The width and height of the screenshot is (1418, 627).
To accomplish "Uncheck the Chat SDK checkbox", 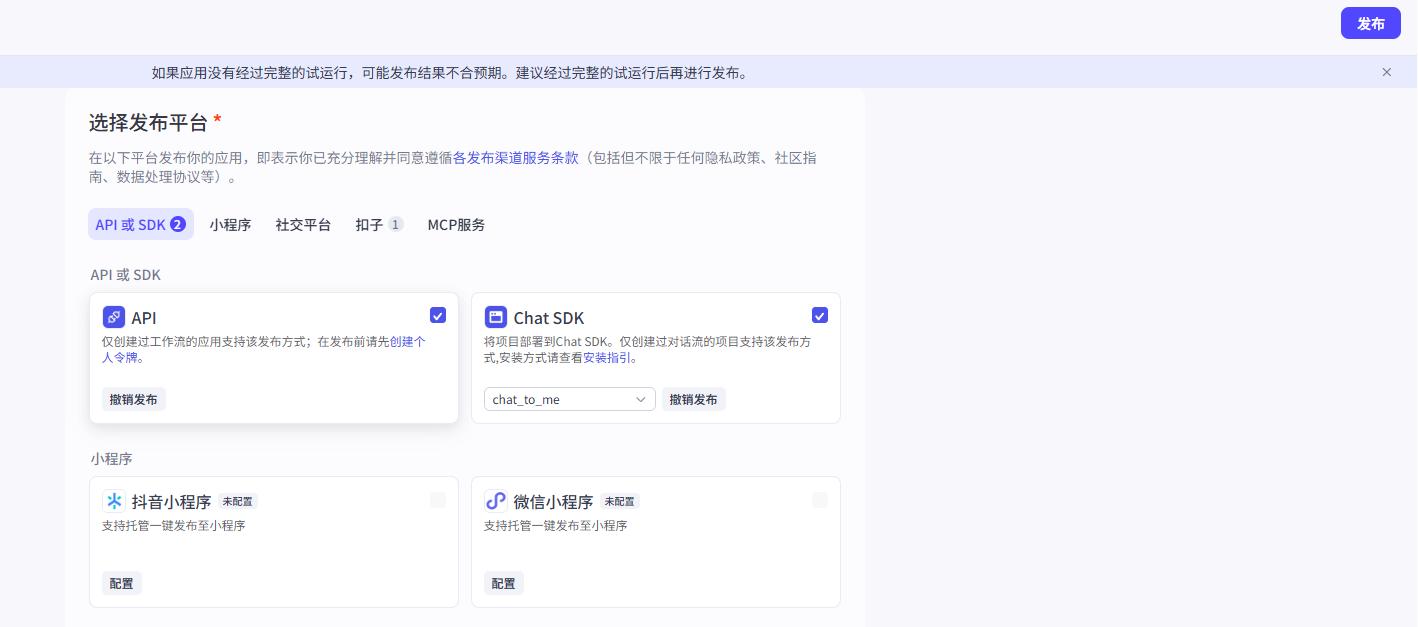I will [820, 315].
